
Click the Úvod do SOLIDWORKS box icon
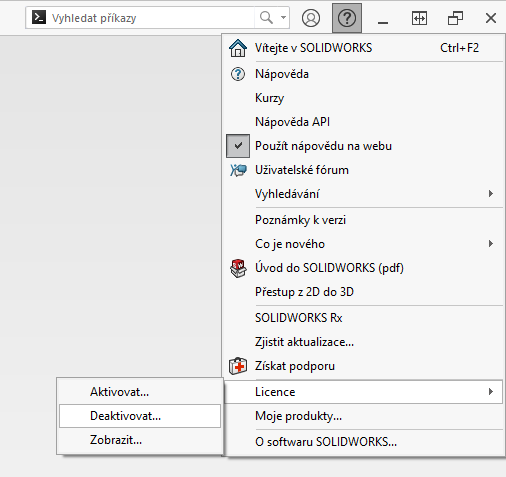[238, 268]
